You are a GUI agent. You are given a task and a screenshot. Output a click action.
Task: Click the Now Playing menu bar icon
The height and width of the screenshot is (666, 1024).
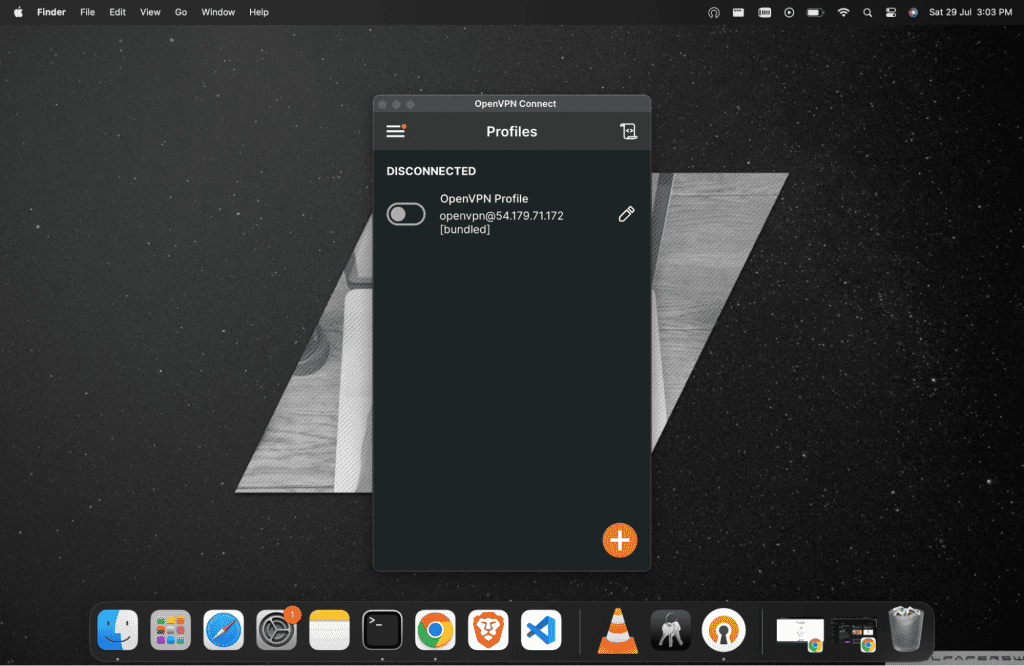tap(789, 12)
